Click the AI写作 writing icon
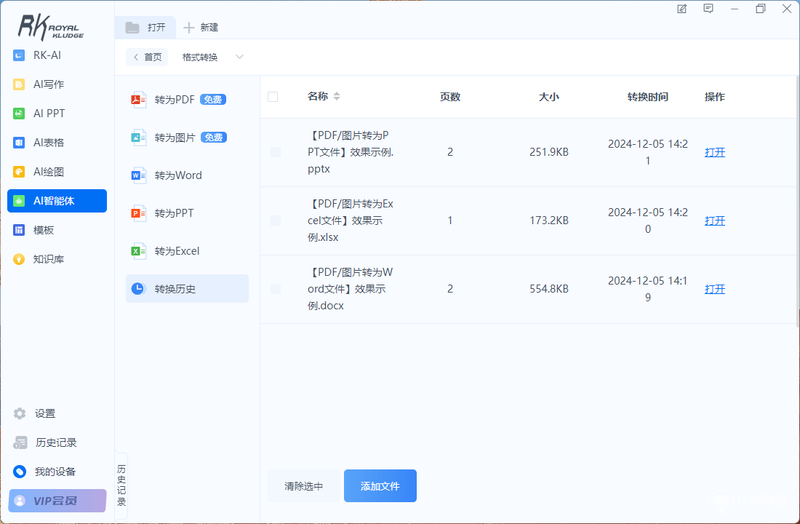This screenshot has height=524, width=800. 19,84
